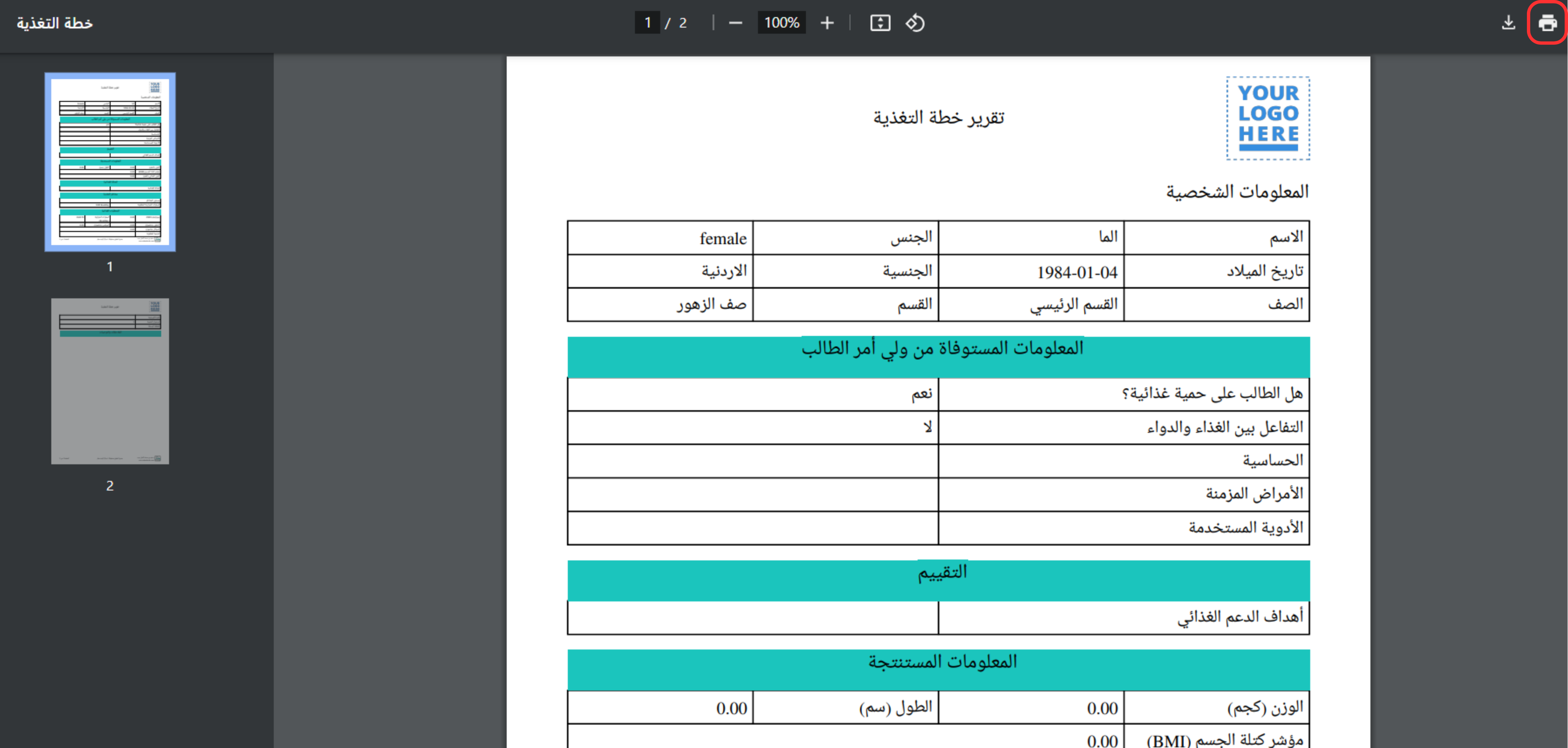Click page number 1 under the first thumbnail
Screen dimensions: 1568x748
110,267
